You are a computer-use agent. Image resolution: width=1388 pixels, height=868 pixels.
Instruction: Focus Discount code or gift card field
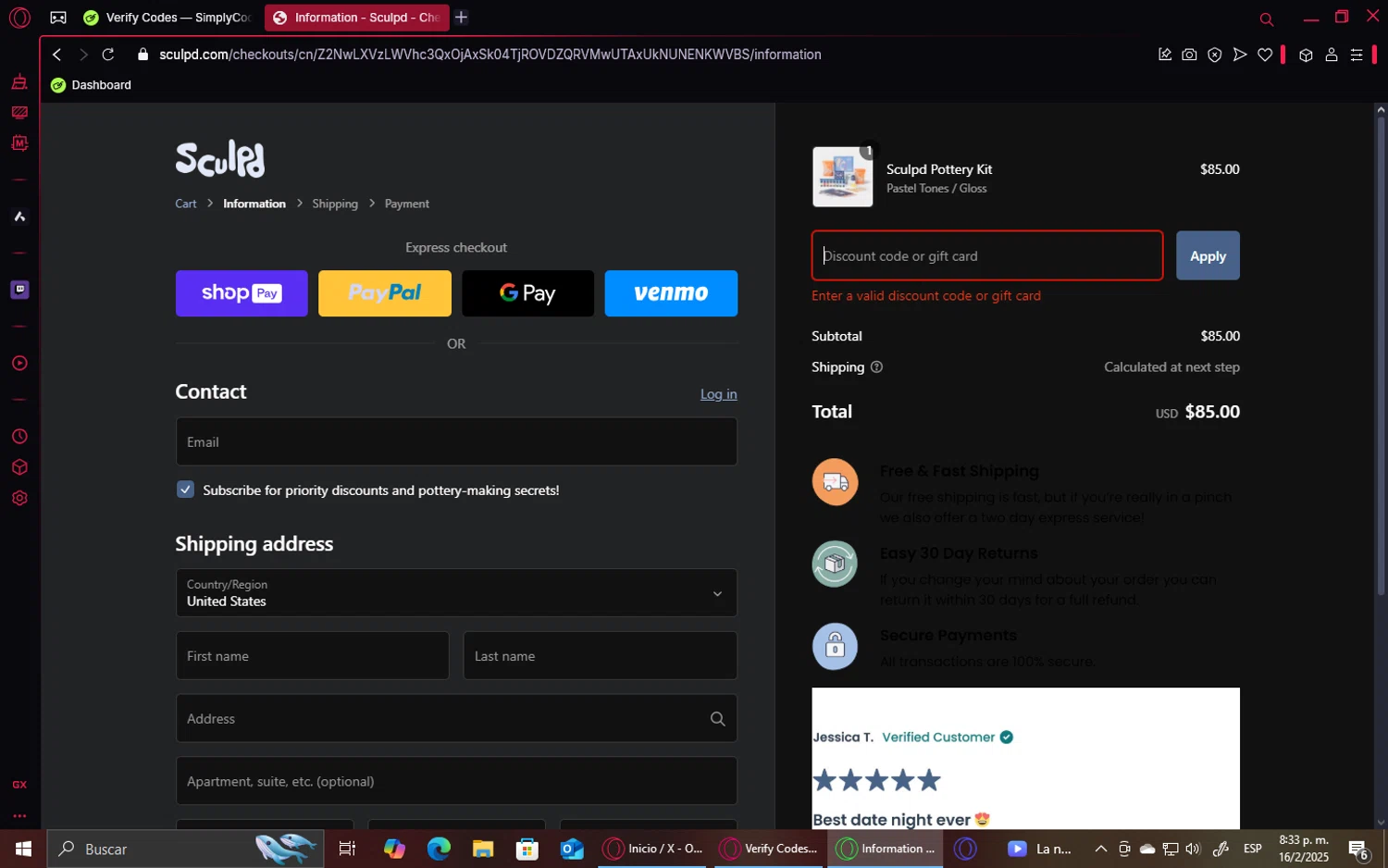987,255
